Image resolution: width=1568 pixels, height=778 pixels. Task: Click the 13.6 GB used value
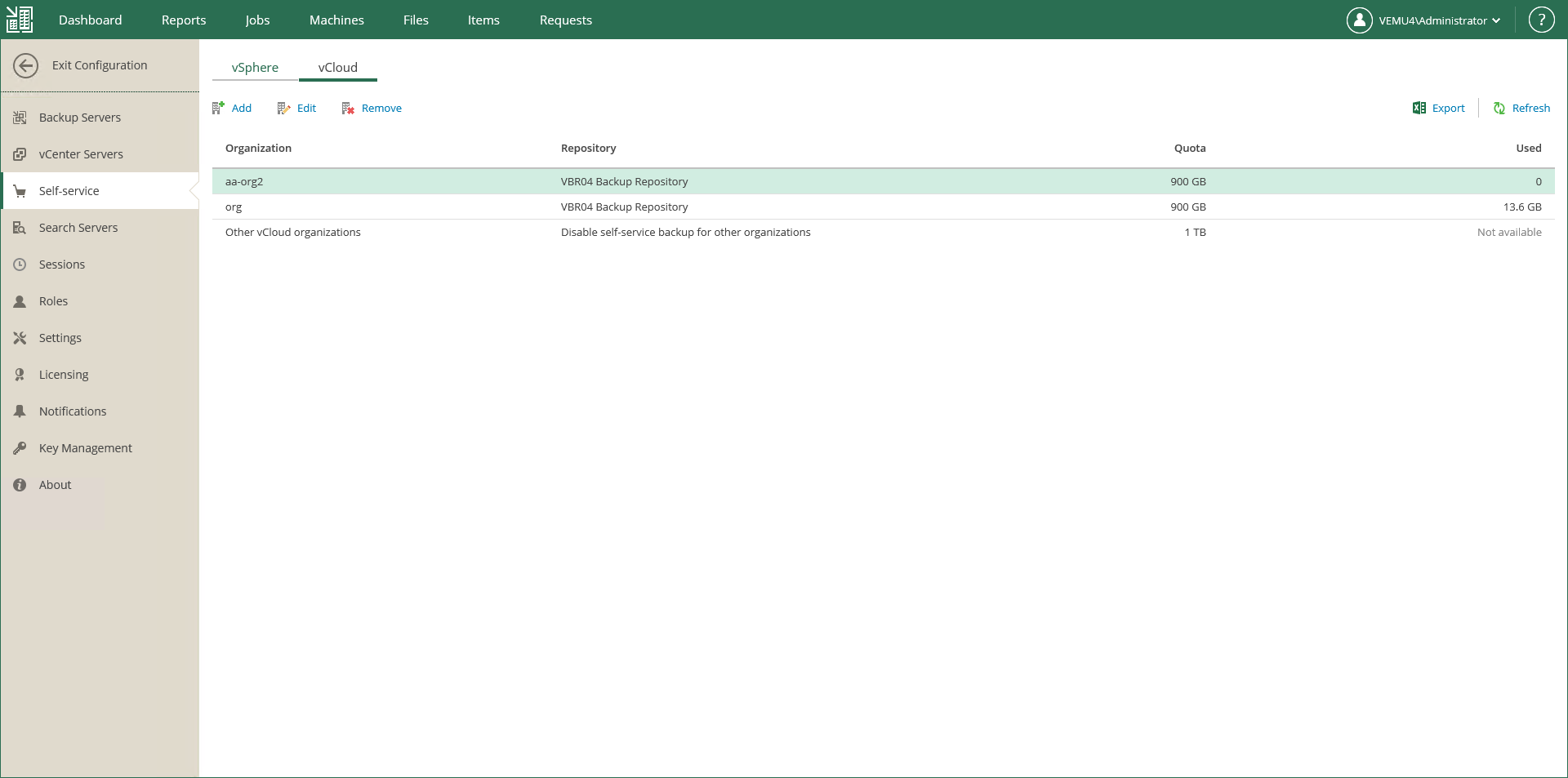[x=1522, y=207]
